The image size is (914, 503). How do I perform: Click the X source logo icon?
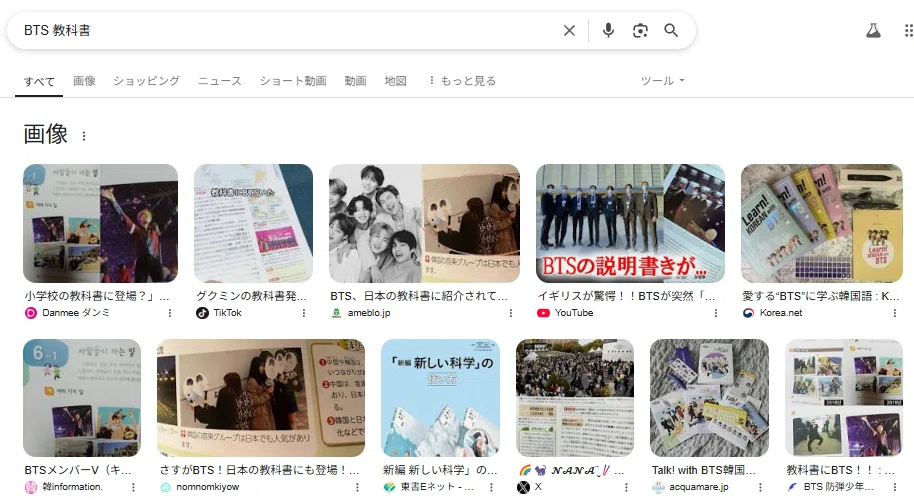pos(523,487)
